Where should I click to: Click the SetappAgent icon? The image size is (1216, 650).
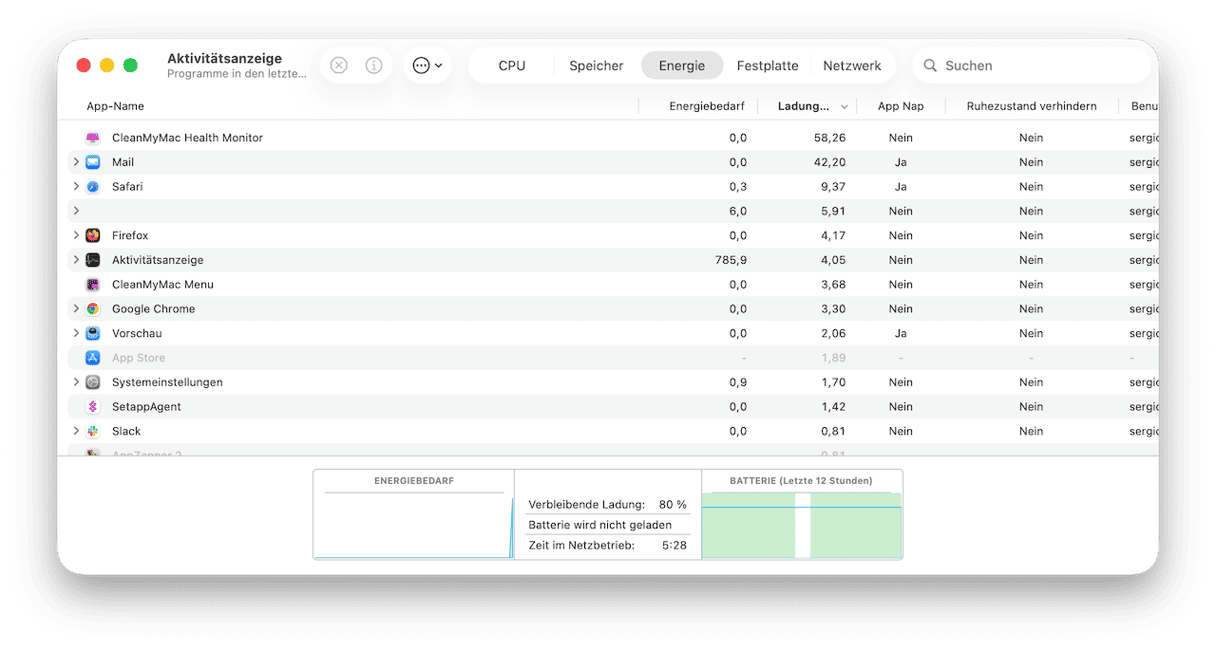[93, 407]
